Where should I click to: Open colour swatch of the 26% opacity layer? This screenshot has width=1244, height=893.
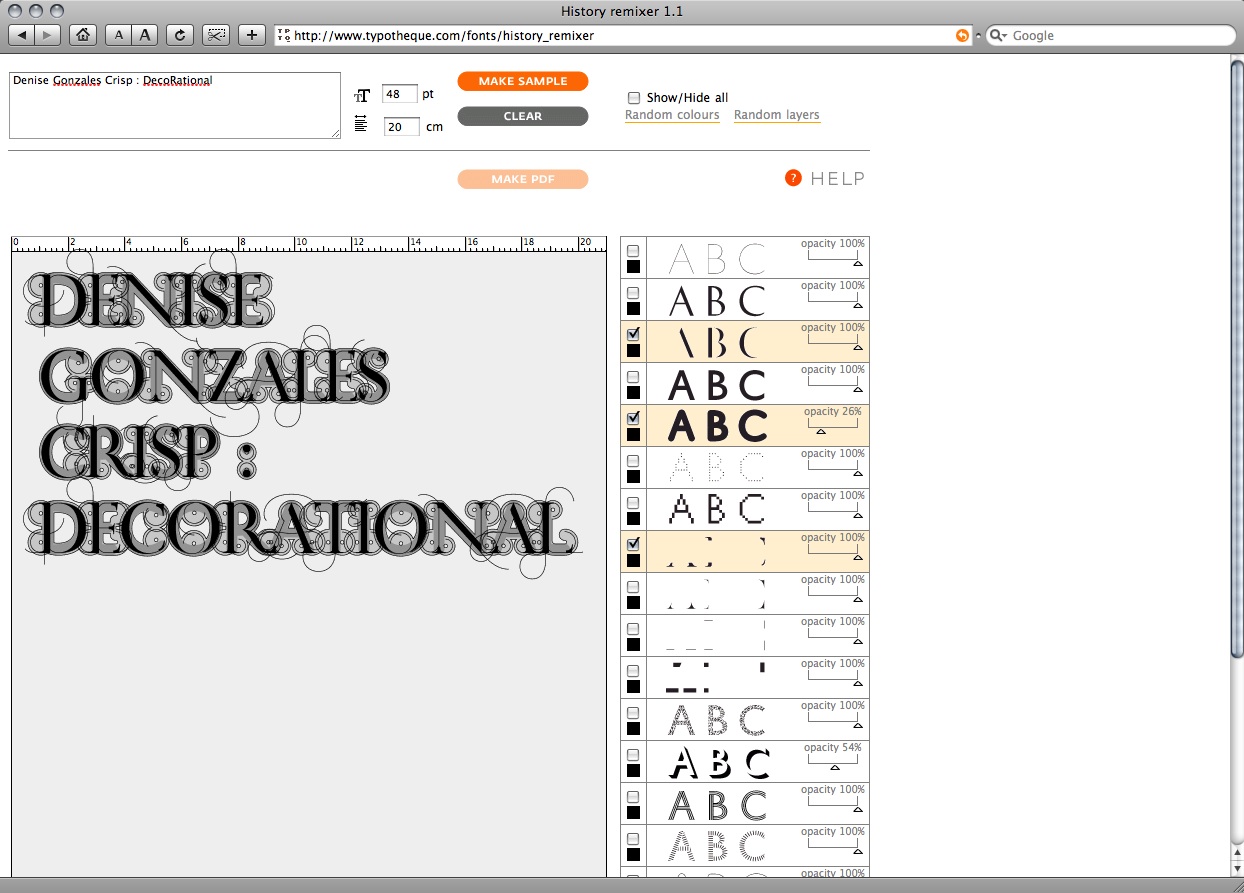pos(633,435)
